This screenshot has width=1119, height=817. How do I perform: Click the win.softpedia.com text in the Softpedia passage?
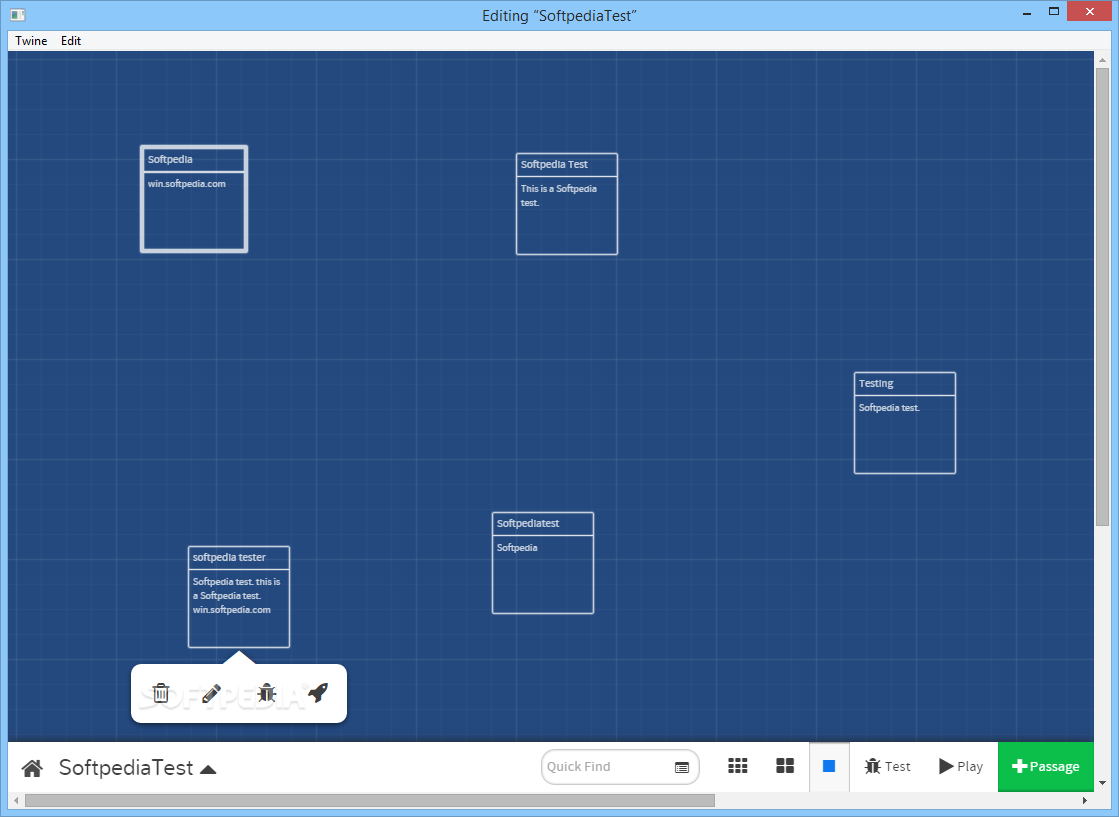[x=187, y=184]
